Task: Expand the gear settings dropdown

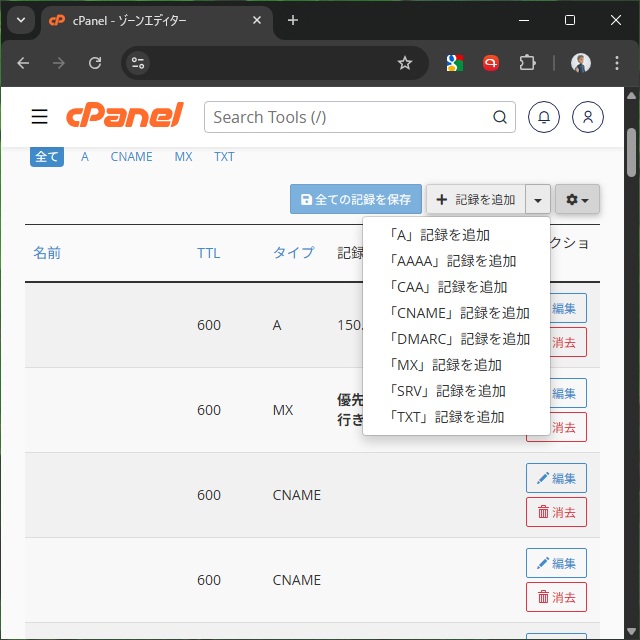Action: coord(577,199)
